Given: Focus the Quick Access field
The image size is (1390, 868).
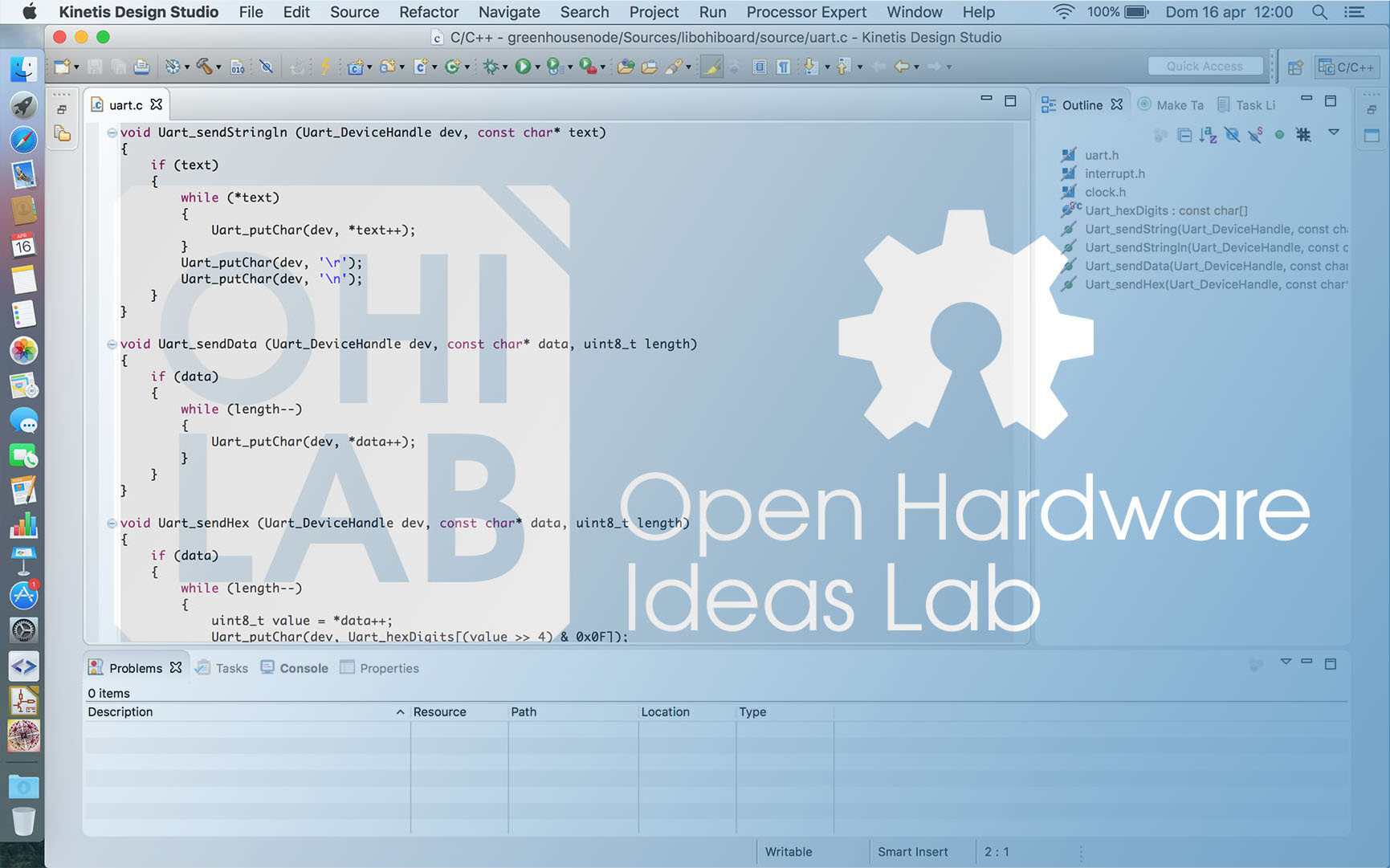Looking at the screenshot, I should 1205,67.
